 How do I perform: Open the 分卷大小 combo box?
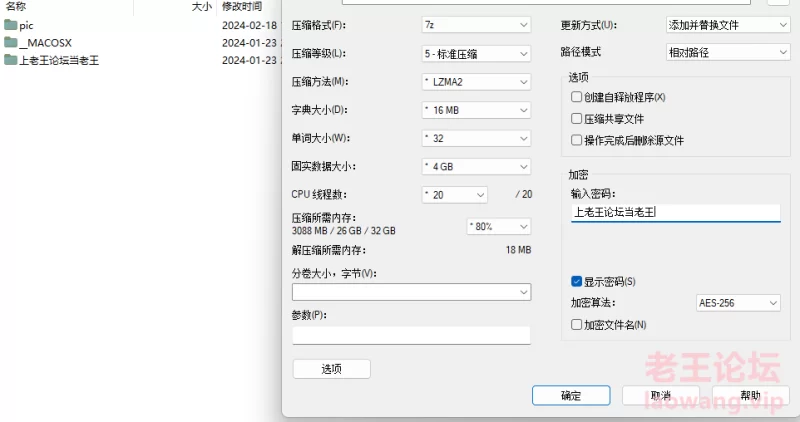[x=411, y=292]
